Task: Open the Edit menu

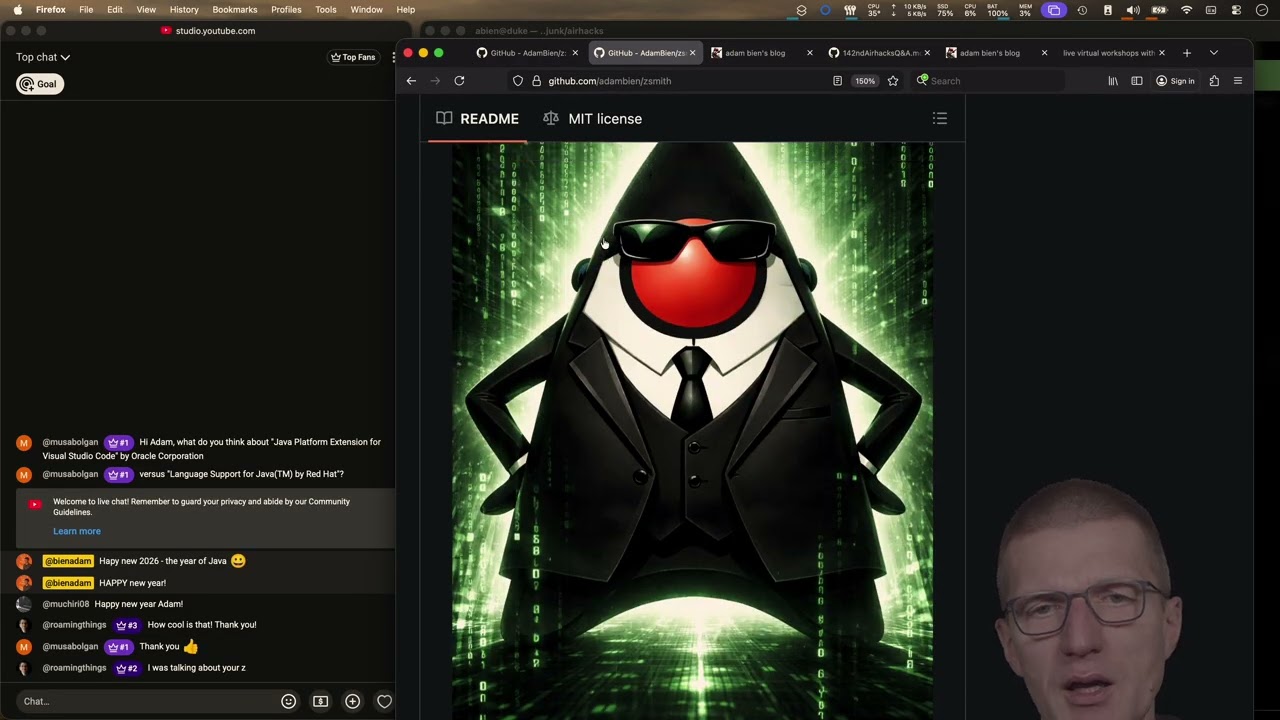Action: (115, 10)
